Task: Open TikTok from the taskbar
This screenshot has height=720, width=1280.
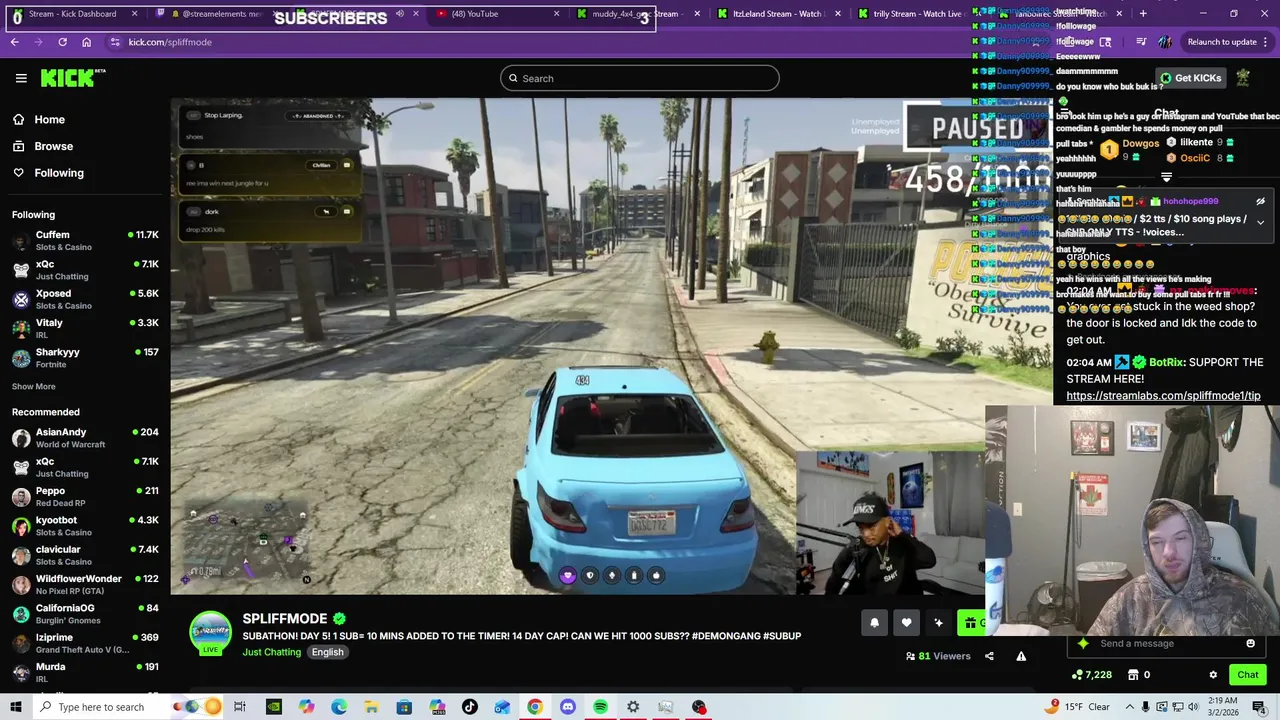Action: pyautogui.click(x=470, y=707)
